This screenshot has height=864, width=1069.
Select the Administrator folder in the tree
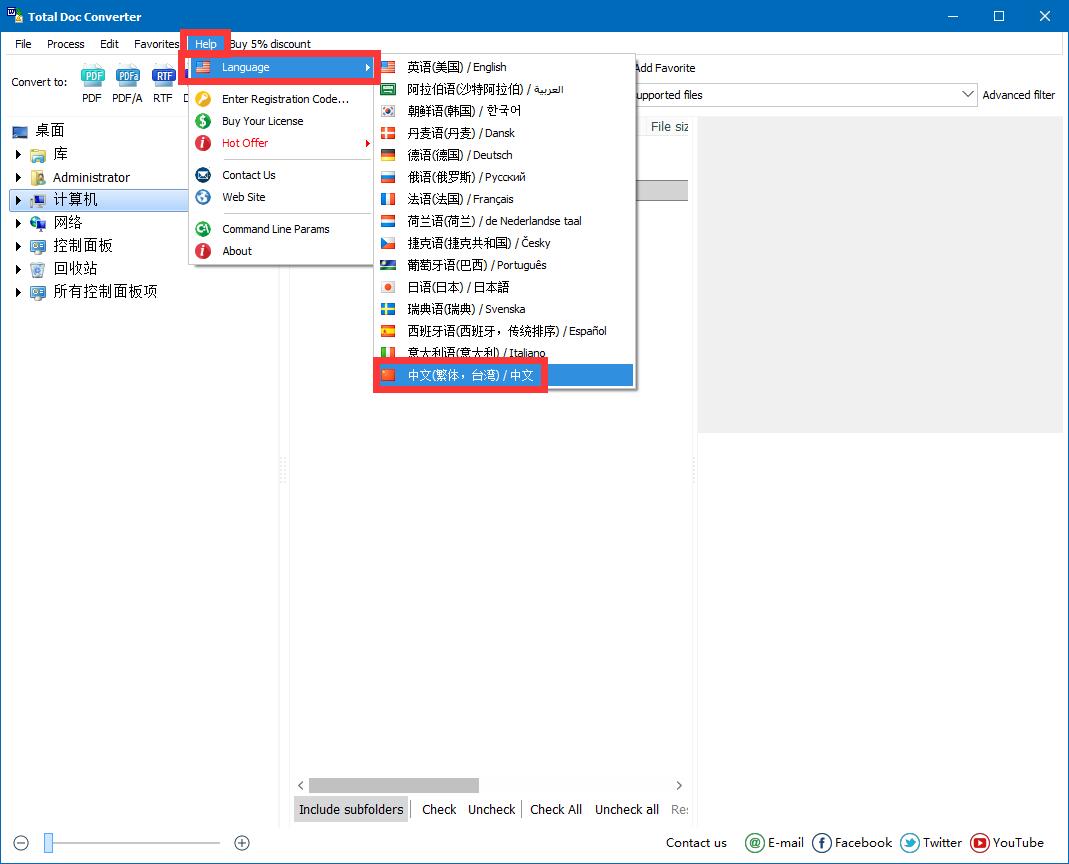point(91,177)
